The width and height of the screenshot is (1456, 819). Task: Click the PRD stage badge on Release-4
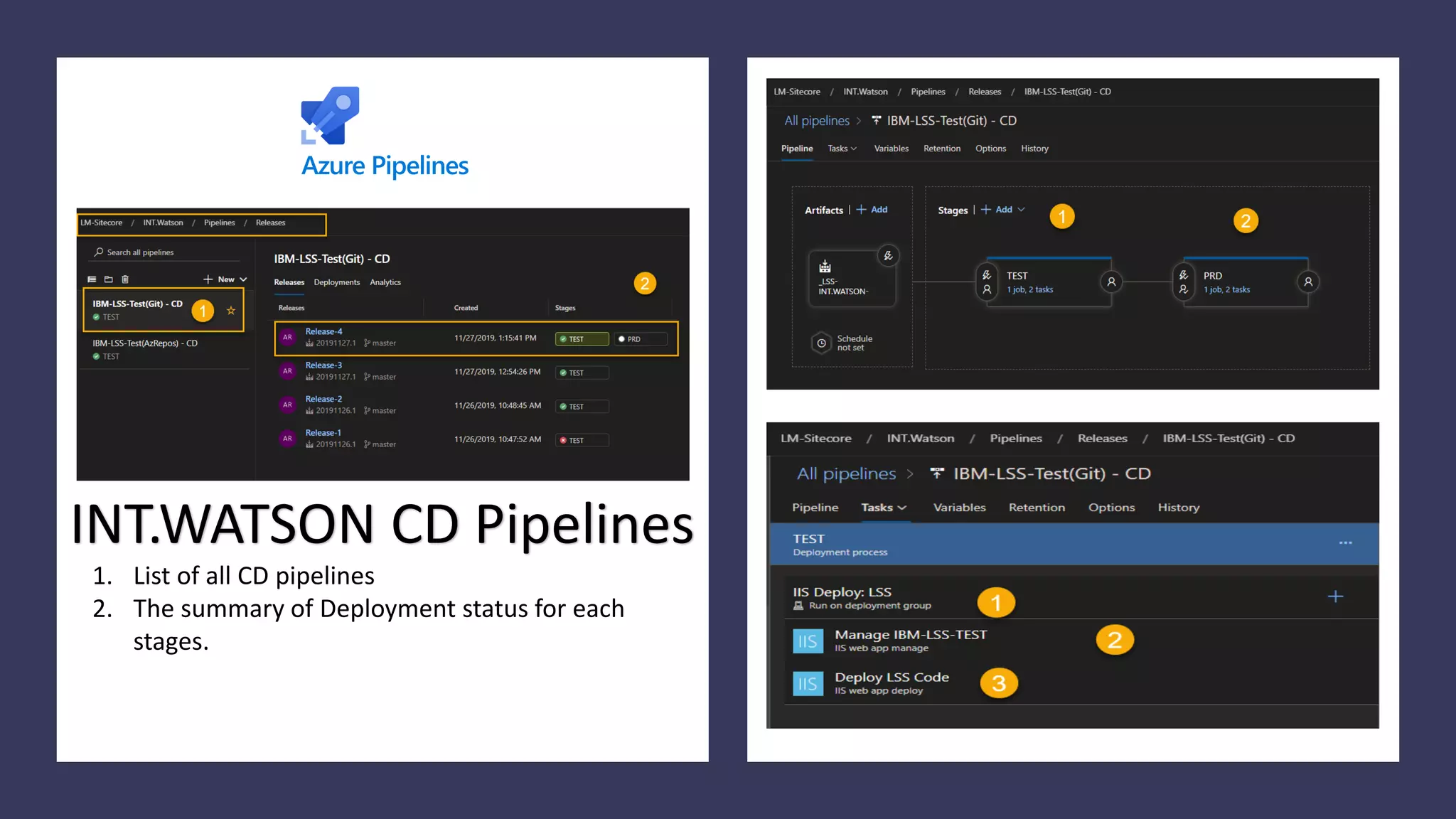tap(641, 339)
